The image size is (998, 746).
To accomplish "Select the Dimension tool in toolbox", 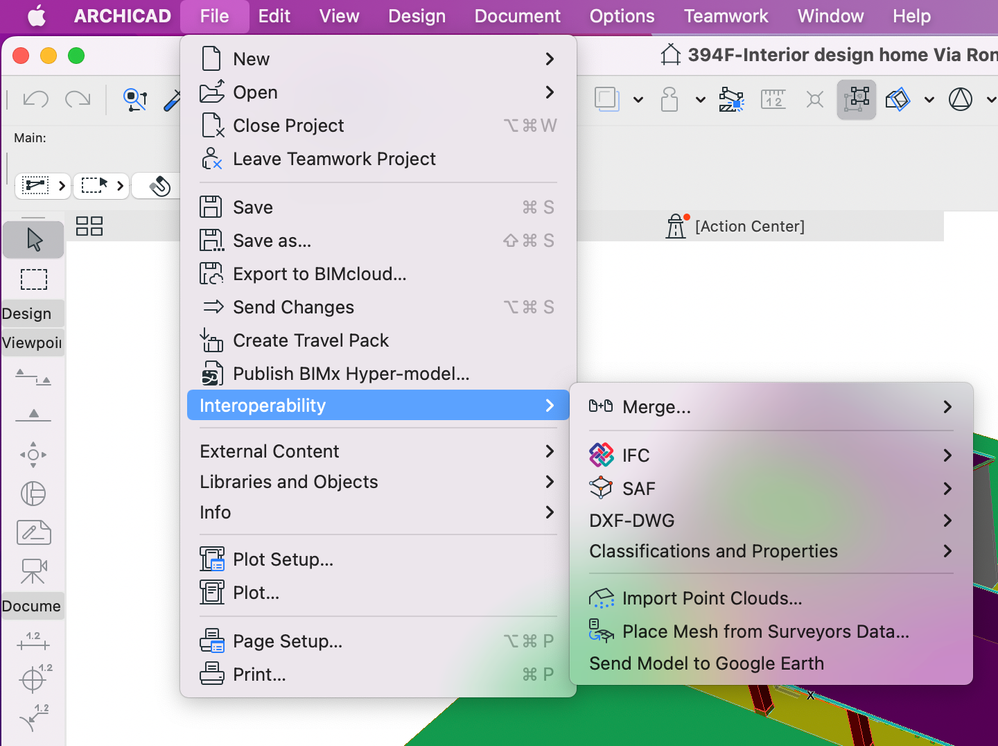I will pyautogui.click(x=33, y=642).
